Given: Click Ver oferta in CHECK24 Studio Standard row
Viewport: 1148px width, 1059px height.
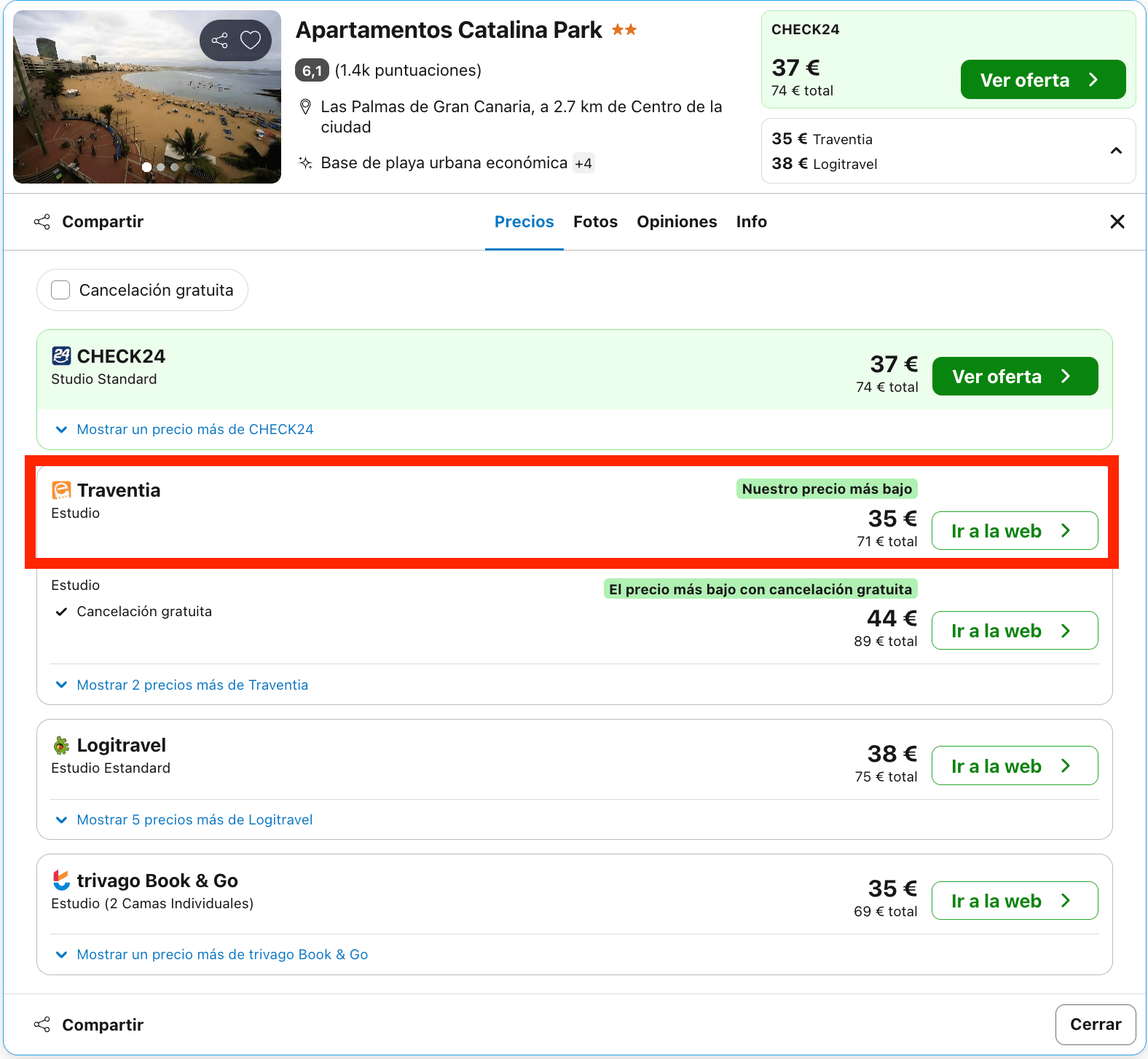Looking at the screenshot, I should click(x=1015, y=376).
